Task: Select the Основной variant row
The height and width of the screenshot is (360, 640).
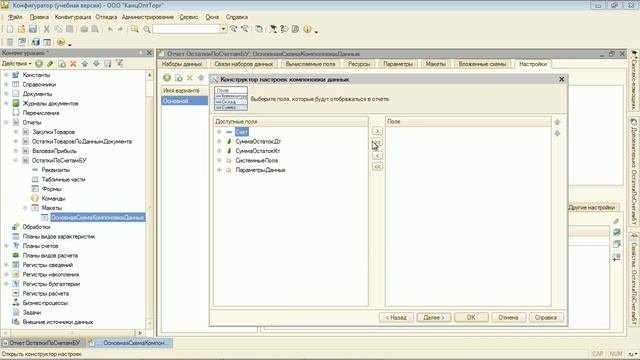Action: coord(184,101)
